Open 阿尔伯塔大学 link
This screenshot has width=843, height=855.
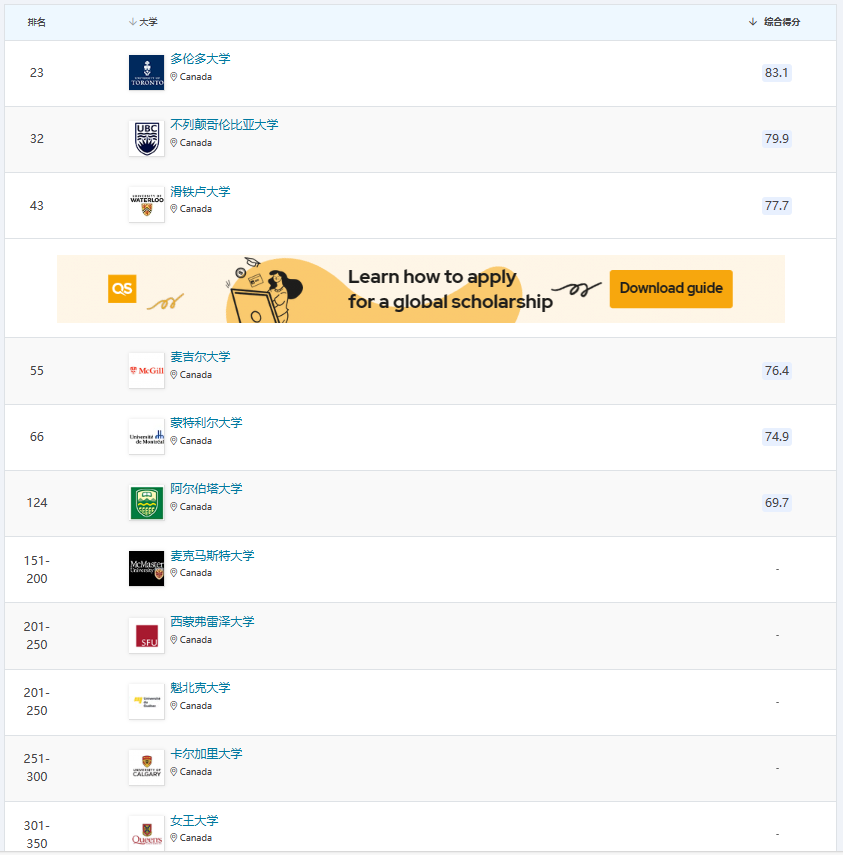(206, 489)
